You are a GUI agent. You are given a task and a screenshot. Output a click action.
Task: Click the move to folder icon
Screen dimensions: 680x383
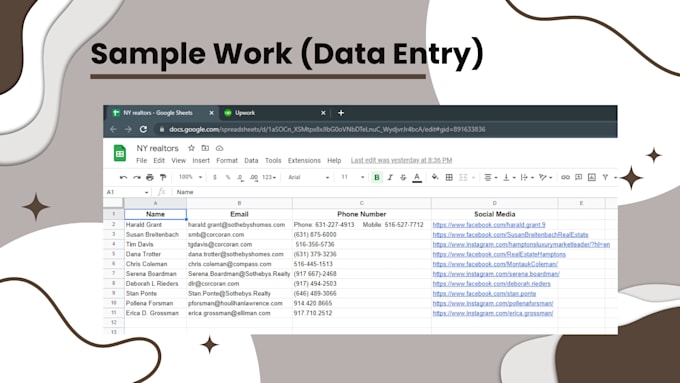click(x=205, y=148)
